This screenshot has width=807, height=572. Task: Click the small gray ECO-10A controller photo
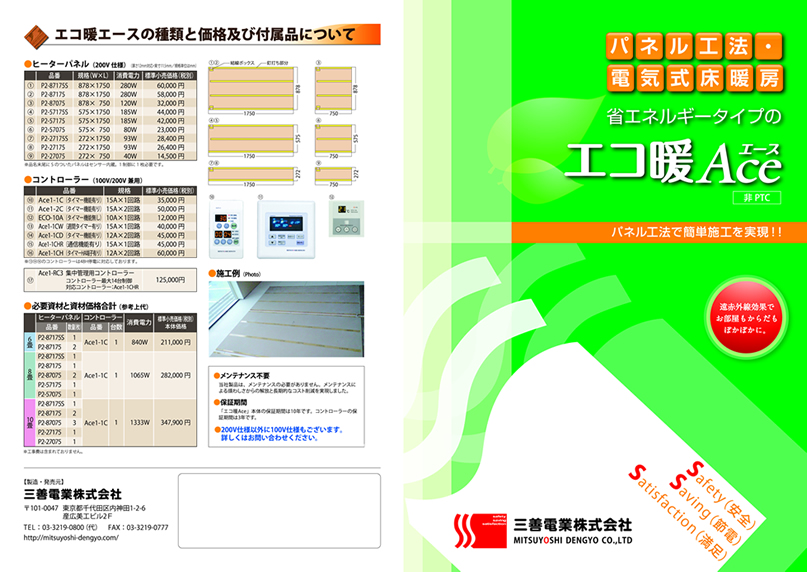point(346,218)
